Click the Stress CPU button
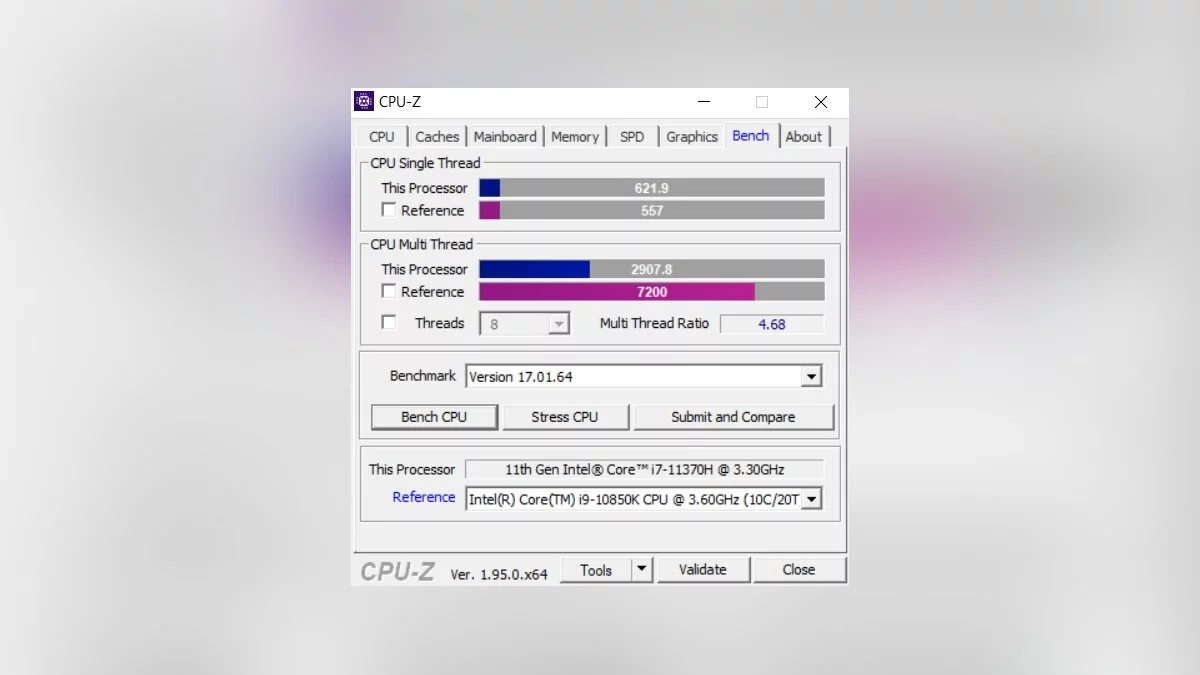Viewport: 1200px width, 675px height. (565, 417)
